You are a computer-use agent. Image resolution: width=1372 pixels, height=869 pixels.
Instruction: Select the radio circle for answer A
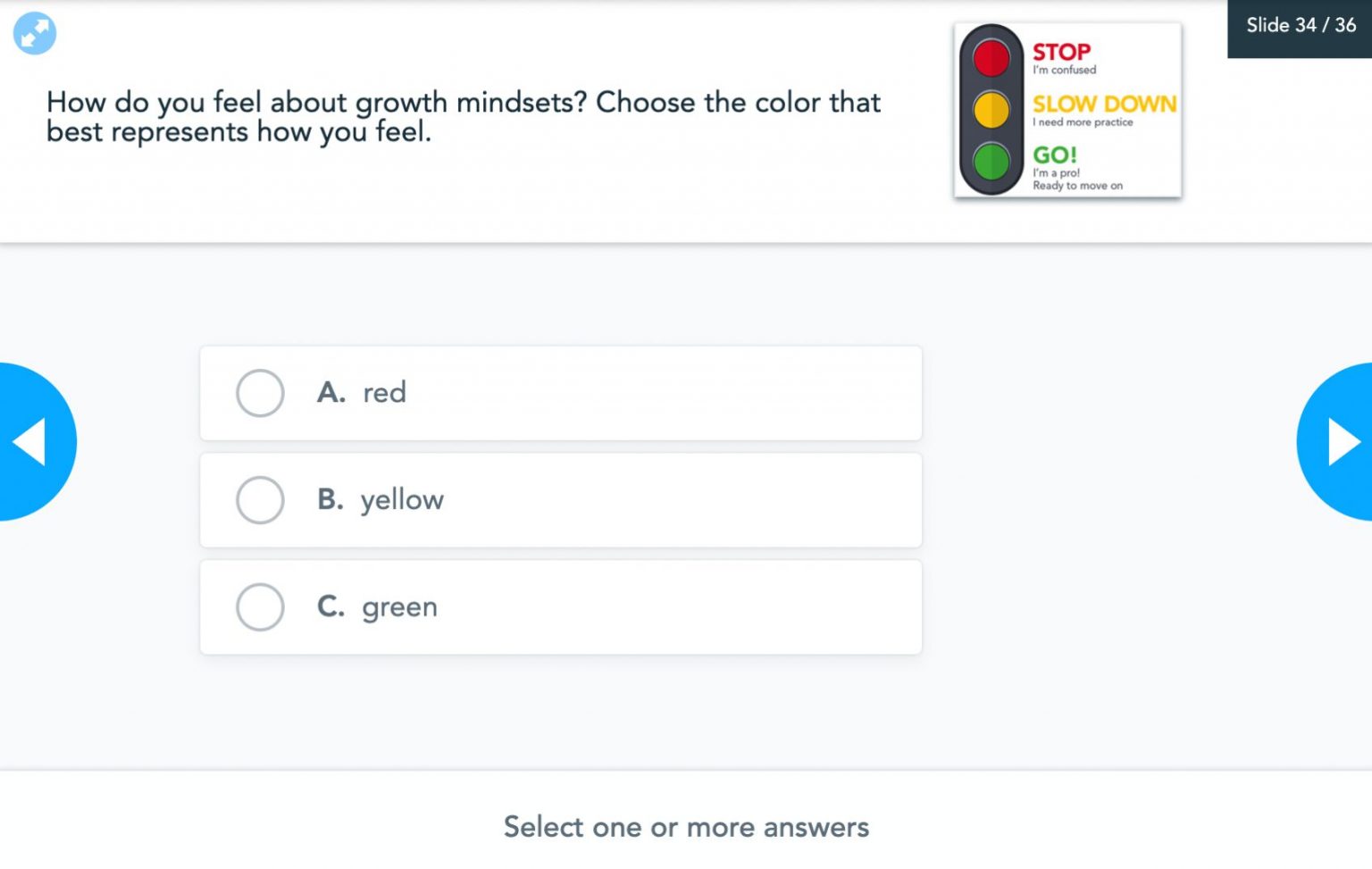click(x=260, y=393)
